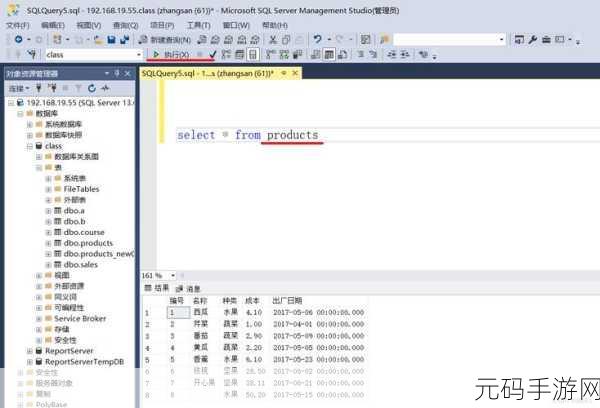The width and height of the screenshot is (600, 408).
Task: Switch to the 结果 results tab
Action: click(157, 288)
